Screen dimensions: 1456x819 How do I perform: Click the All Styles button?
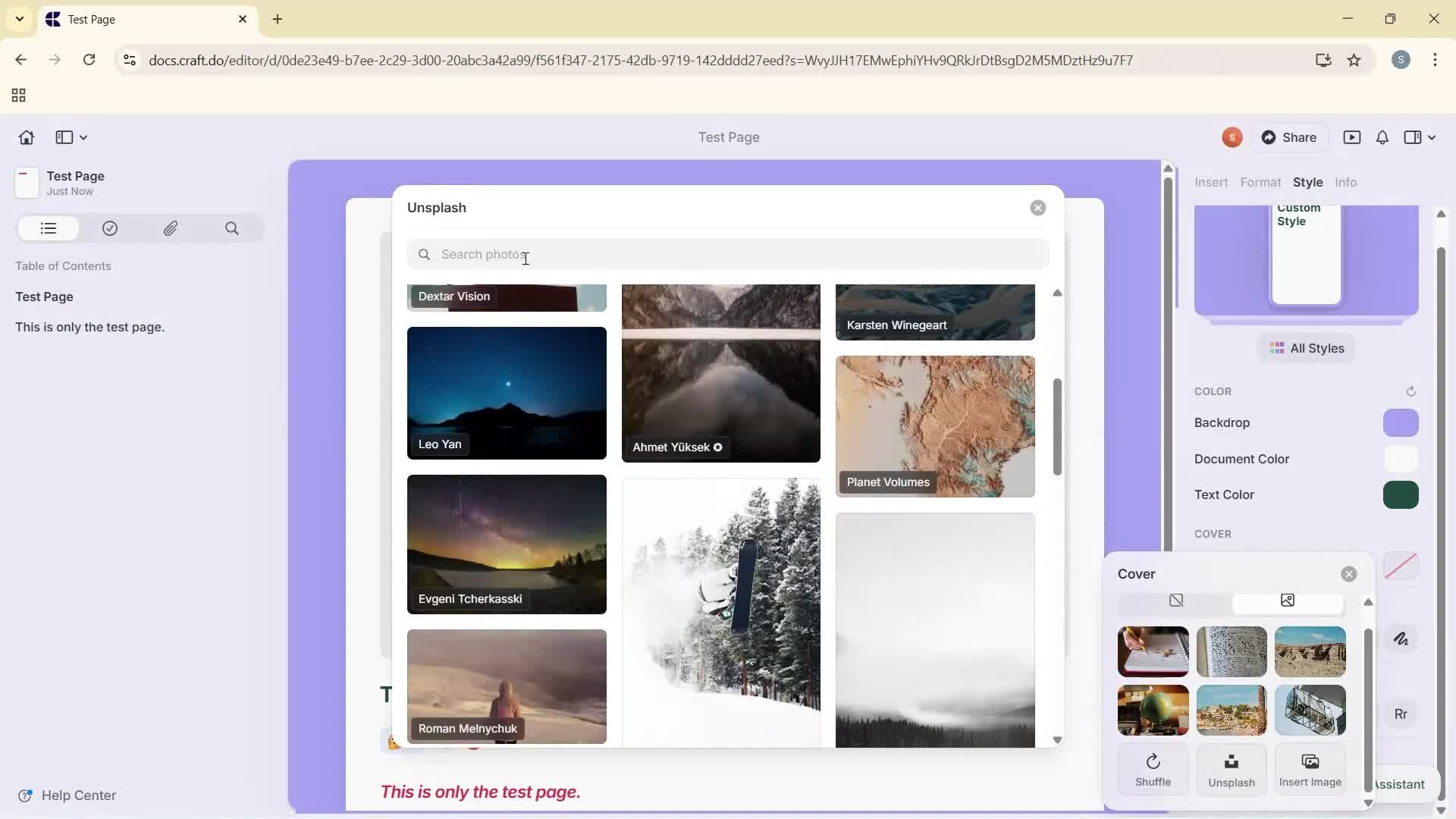[x=1307, y=348]
